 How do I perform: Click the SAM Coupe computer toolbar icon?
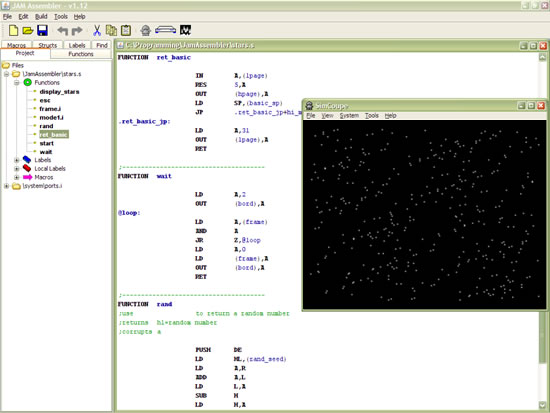(x=166, y=30)
